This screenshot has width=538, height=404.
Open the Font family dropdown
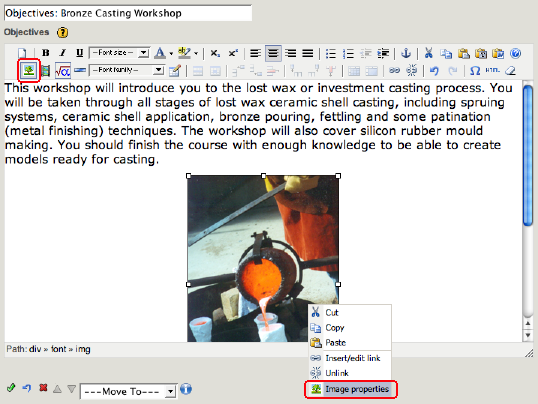(x=127, y=70)
